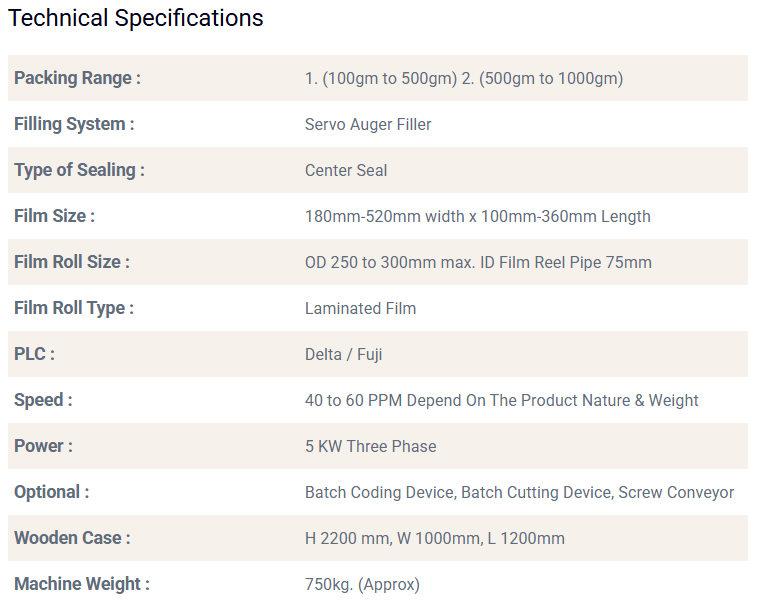Click the Film Size label
773x603 pixels.
click(54, 216)
